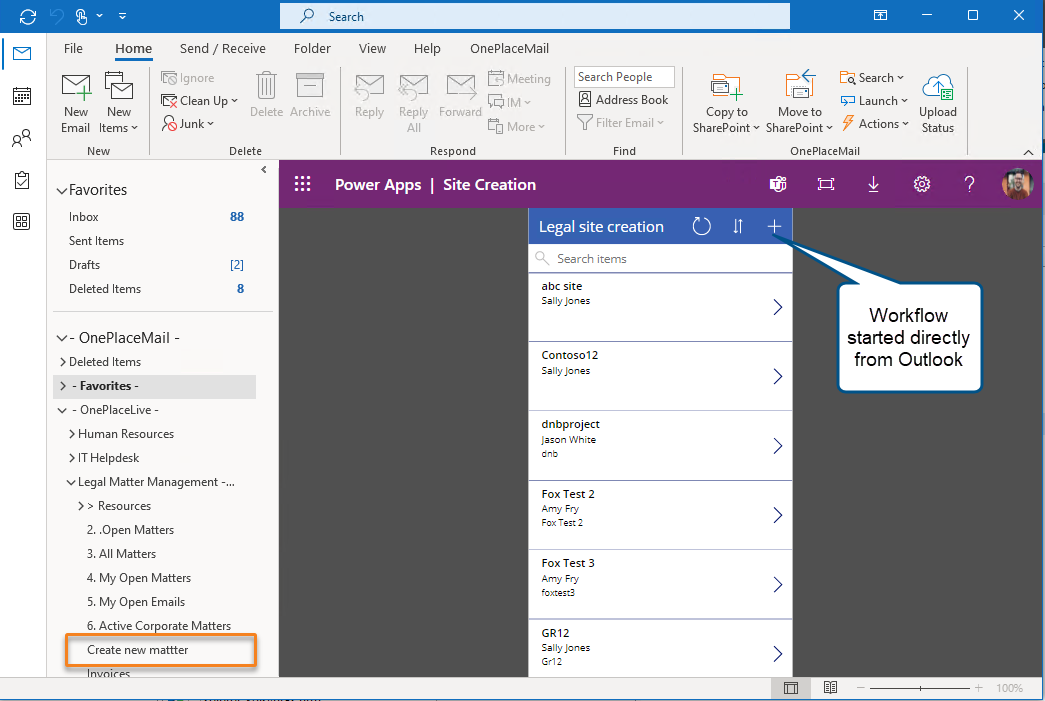The image size is (1045, 701).
Task: Open the OnePlaceMail Launch dropdown
Action: point(874,101)
